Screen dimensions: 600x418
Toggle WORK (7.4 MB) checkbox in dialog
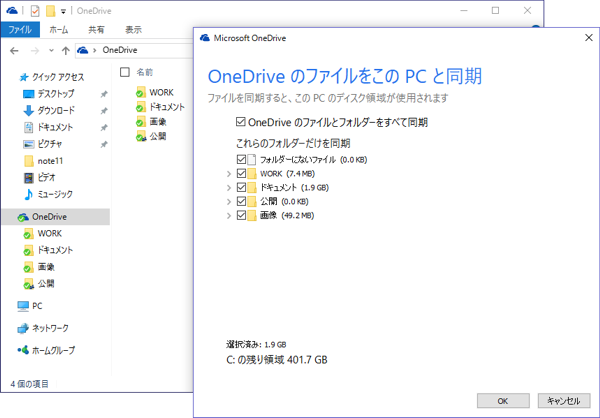pyautogui.click(x=241, y=173)
